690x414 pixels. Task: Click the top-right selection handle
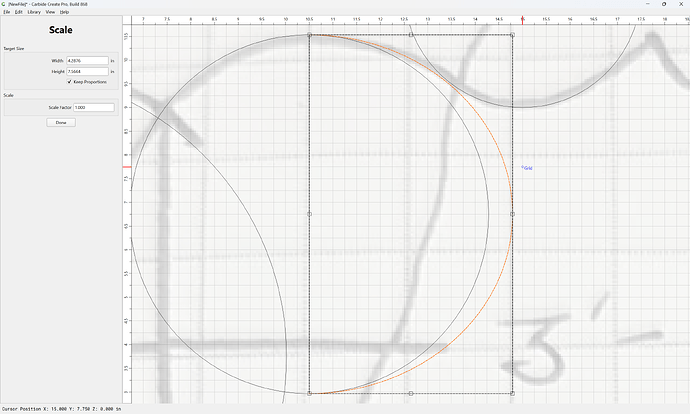(512, 35)
